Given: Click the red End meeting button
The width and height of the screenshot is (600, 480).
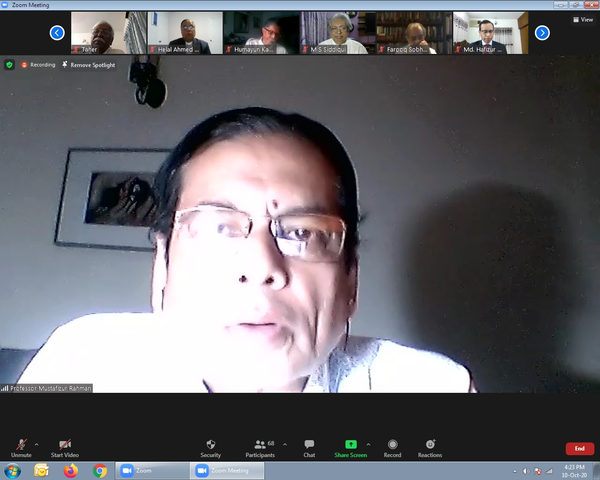Looking at the screenshot, I should (579, 449).
